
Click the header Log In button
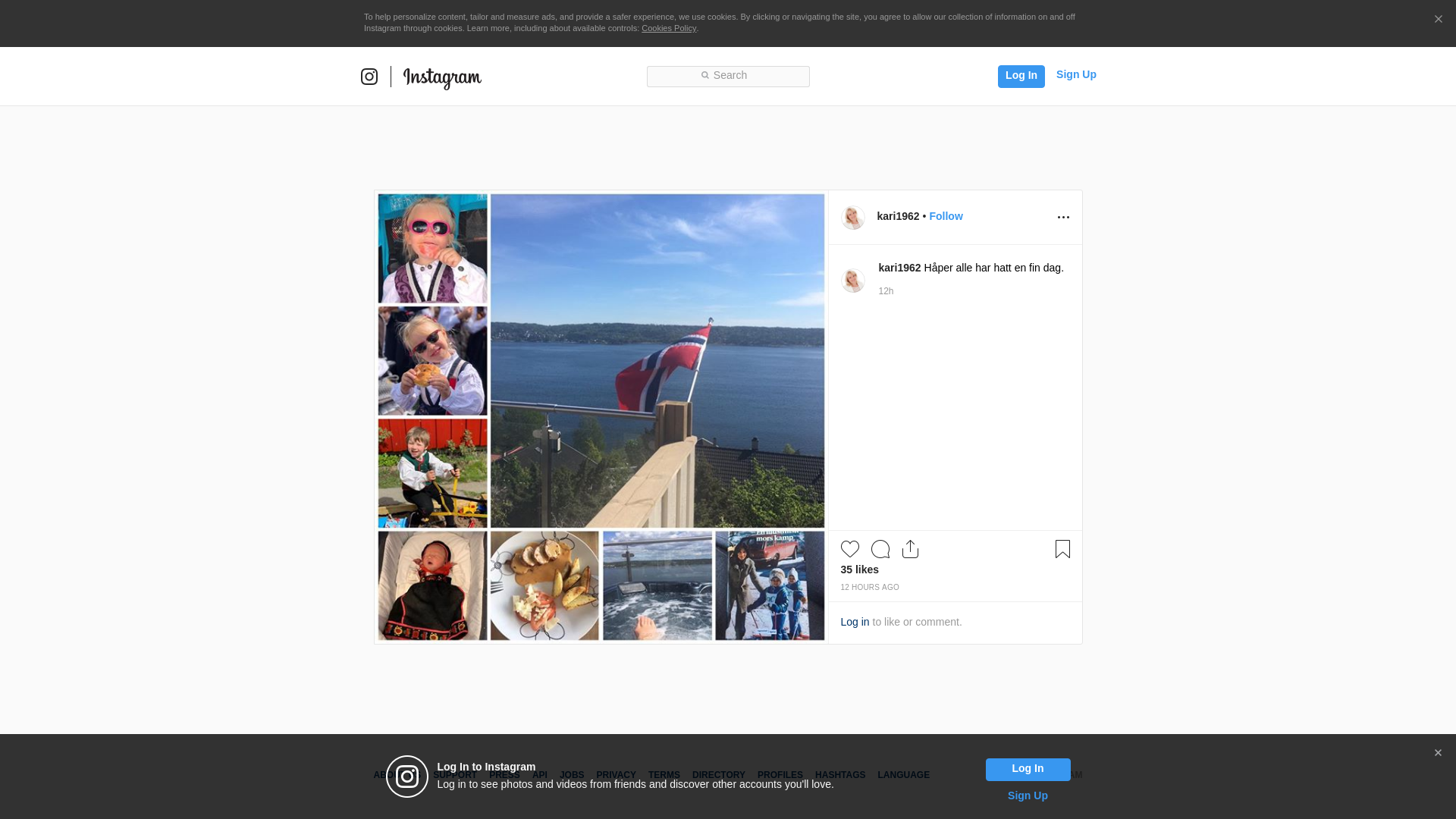tap(1021, 76)
